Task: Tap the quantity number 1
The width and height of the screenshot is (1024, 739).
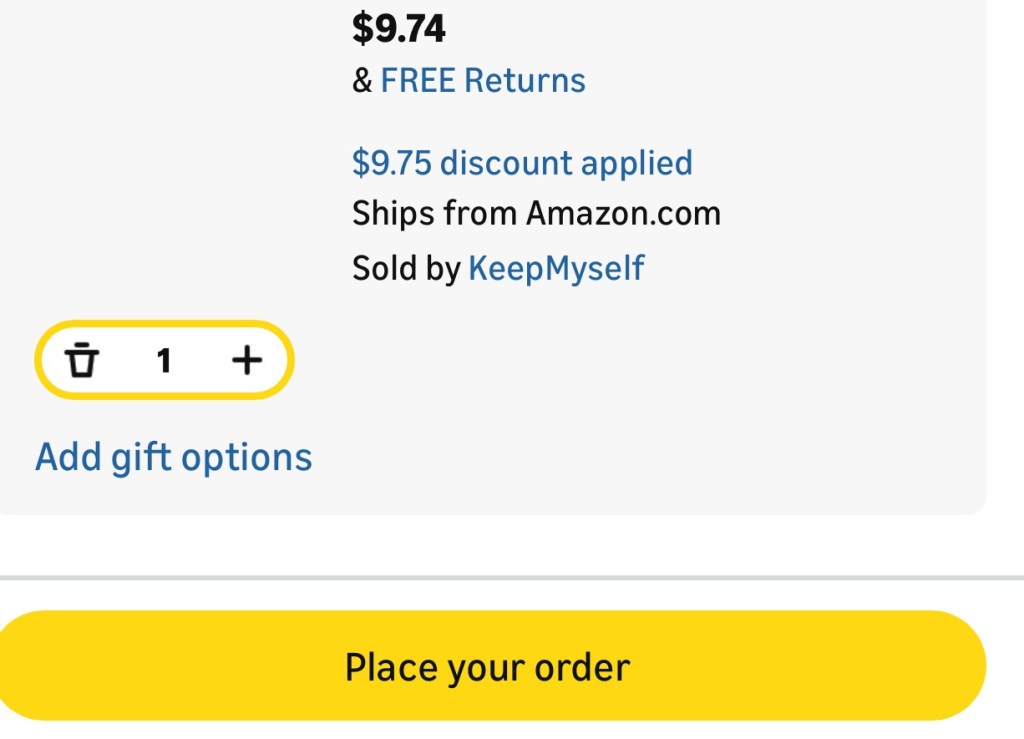Action: 164,360
